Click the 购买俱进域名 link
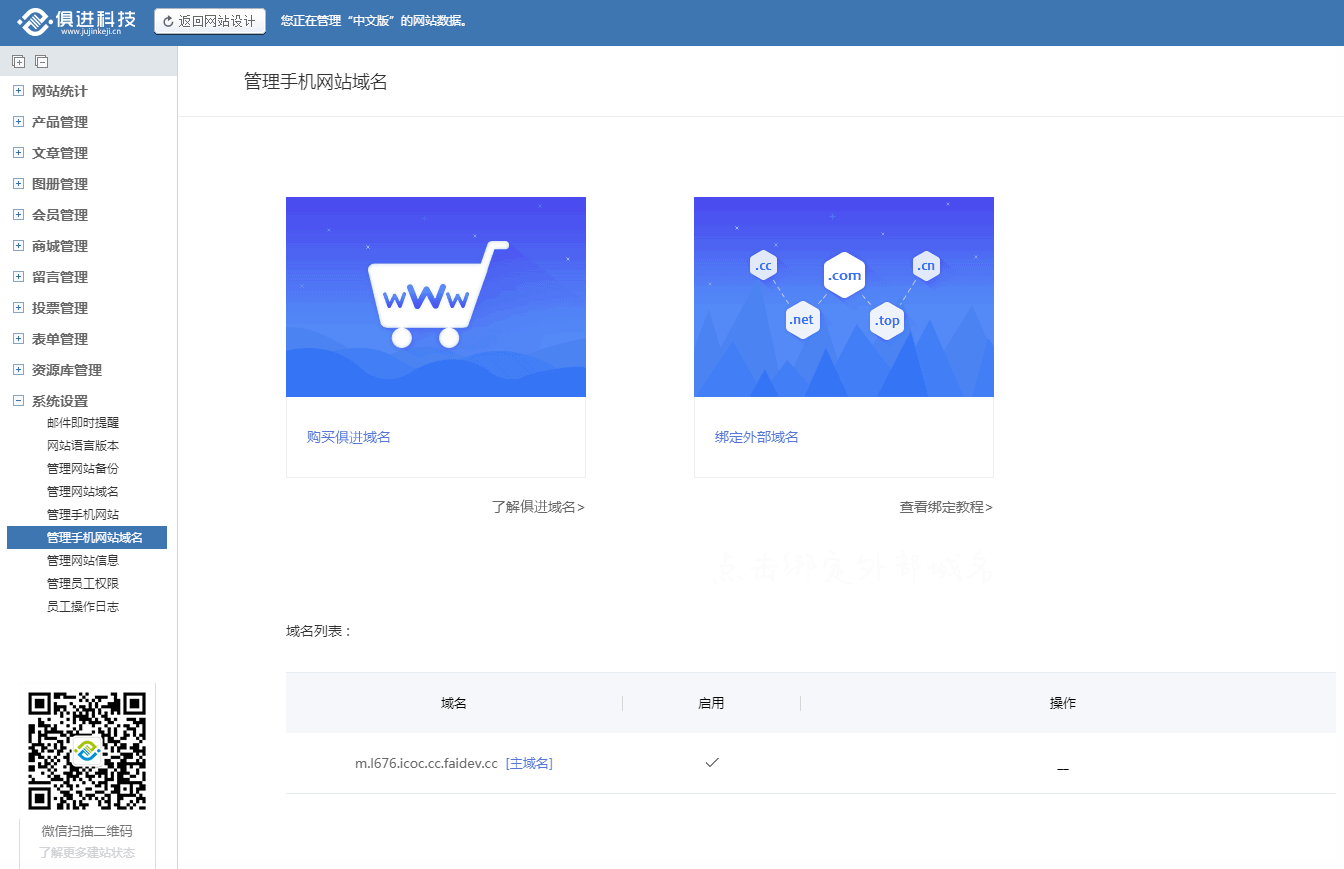1344x869 pixels. pos(348,437)
